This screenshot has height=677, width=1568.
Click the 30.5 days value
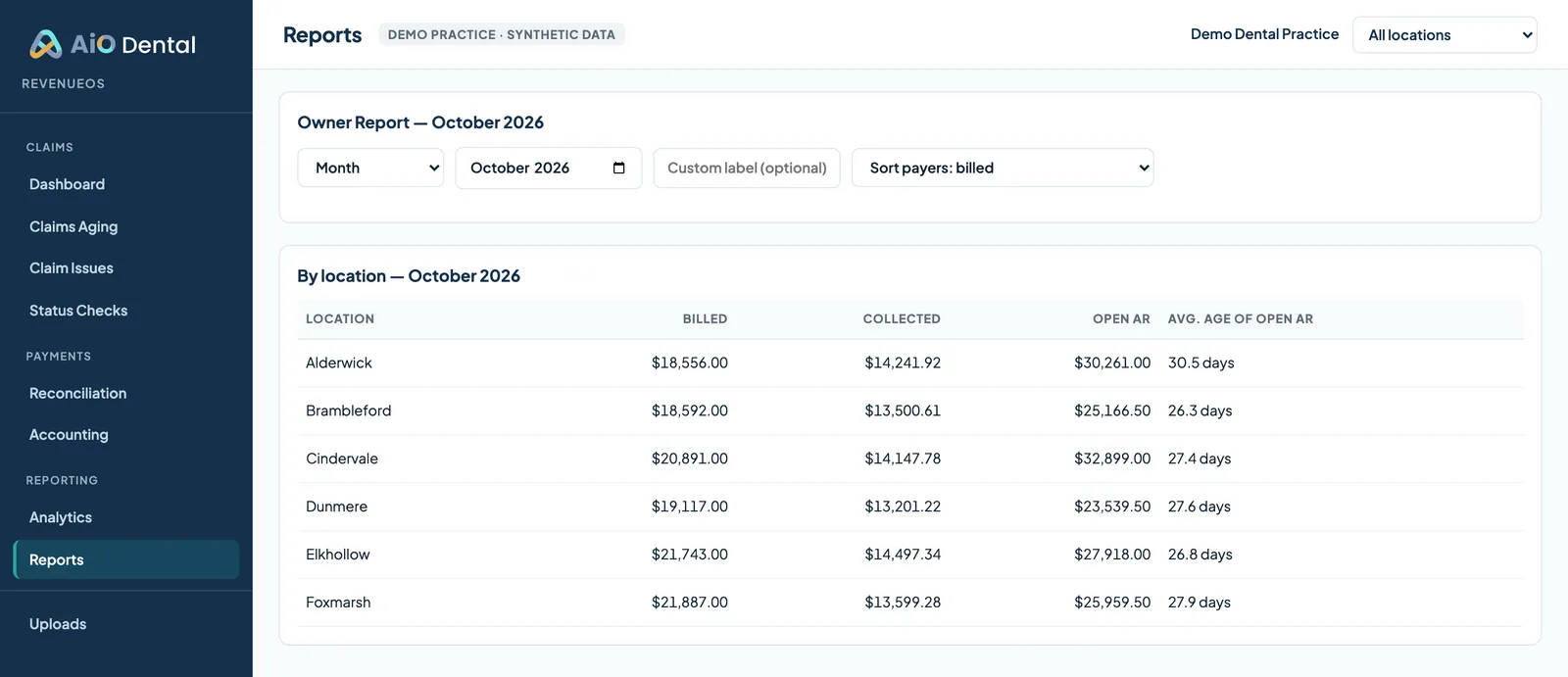(x=1201, y=363)
